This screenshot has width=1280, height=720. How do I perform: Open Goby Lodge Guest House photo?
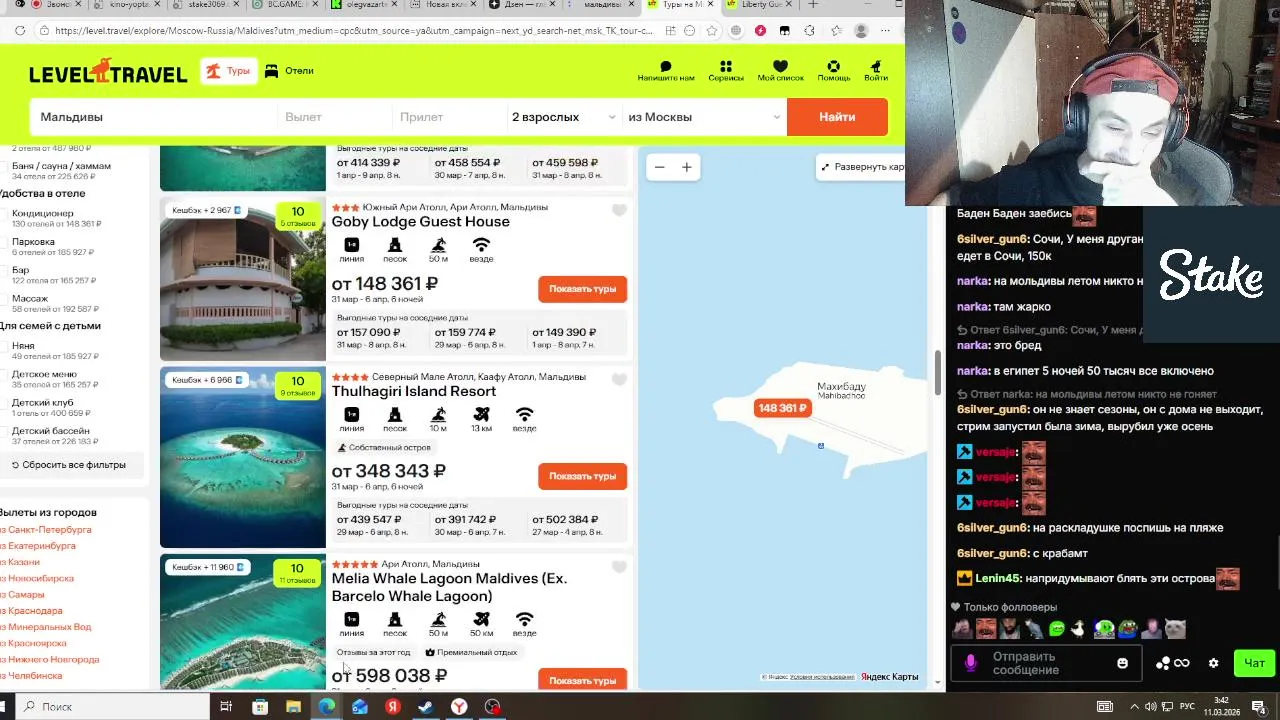coord(243,279)
